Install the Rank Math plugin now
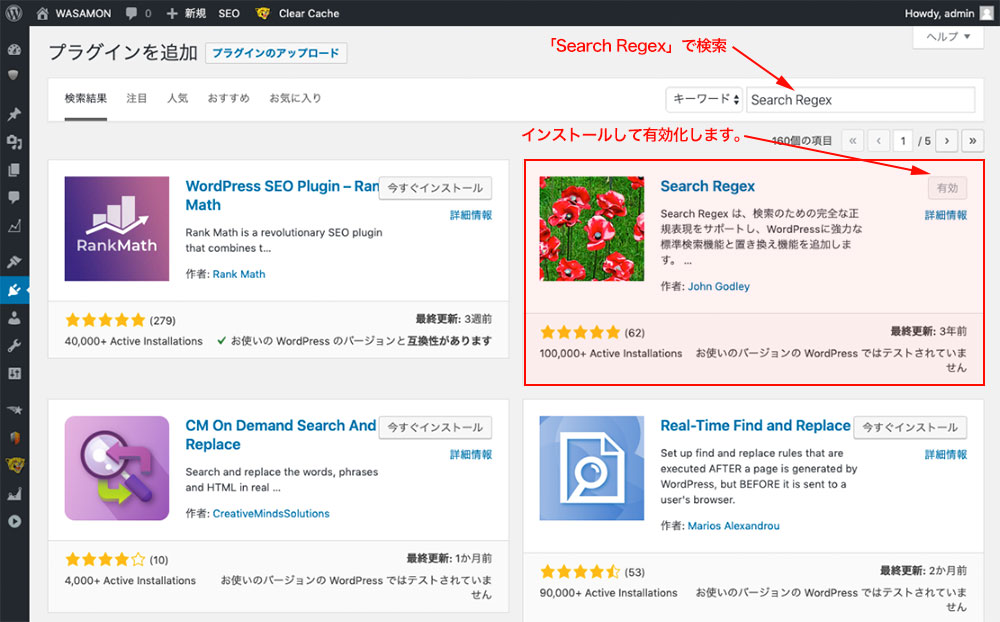This screenshot has width=1000, height=622. 435,188
